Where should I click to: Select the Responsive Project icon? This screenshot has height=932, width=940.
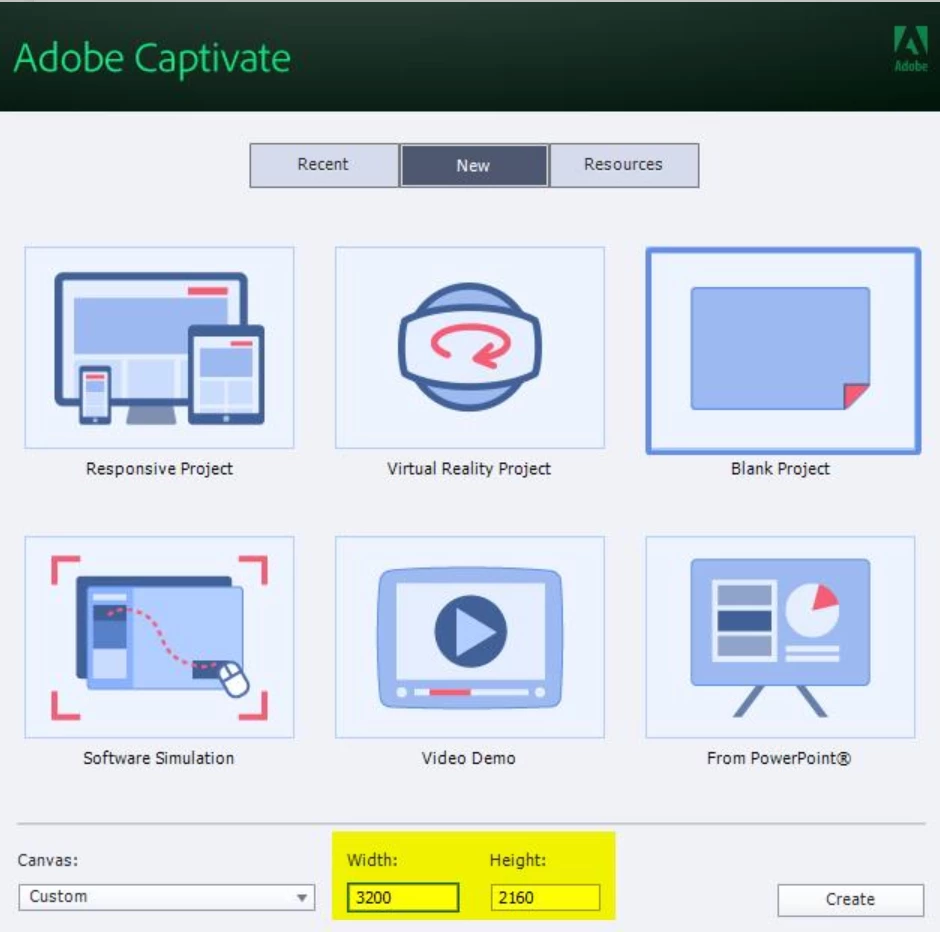pyautogui.click(x=159, y=348)
